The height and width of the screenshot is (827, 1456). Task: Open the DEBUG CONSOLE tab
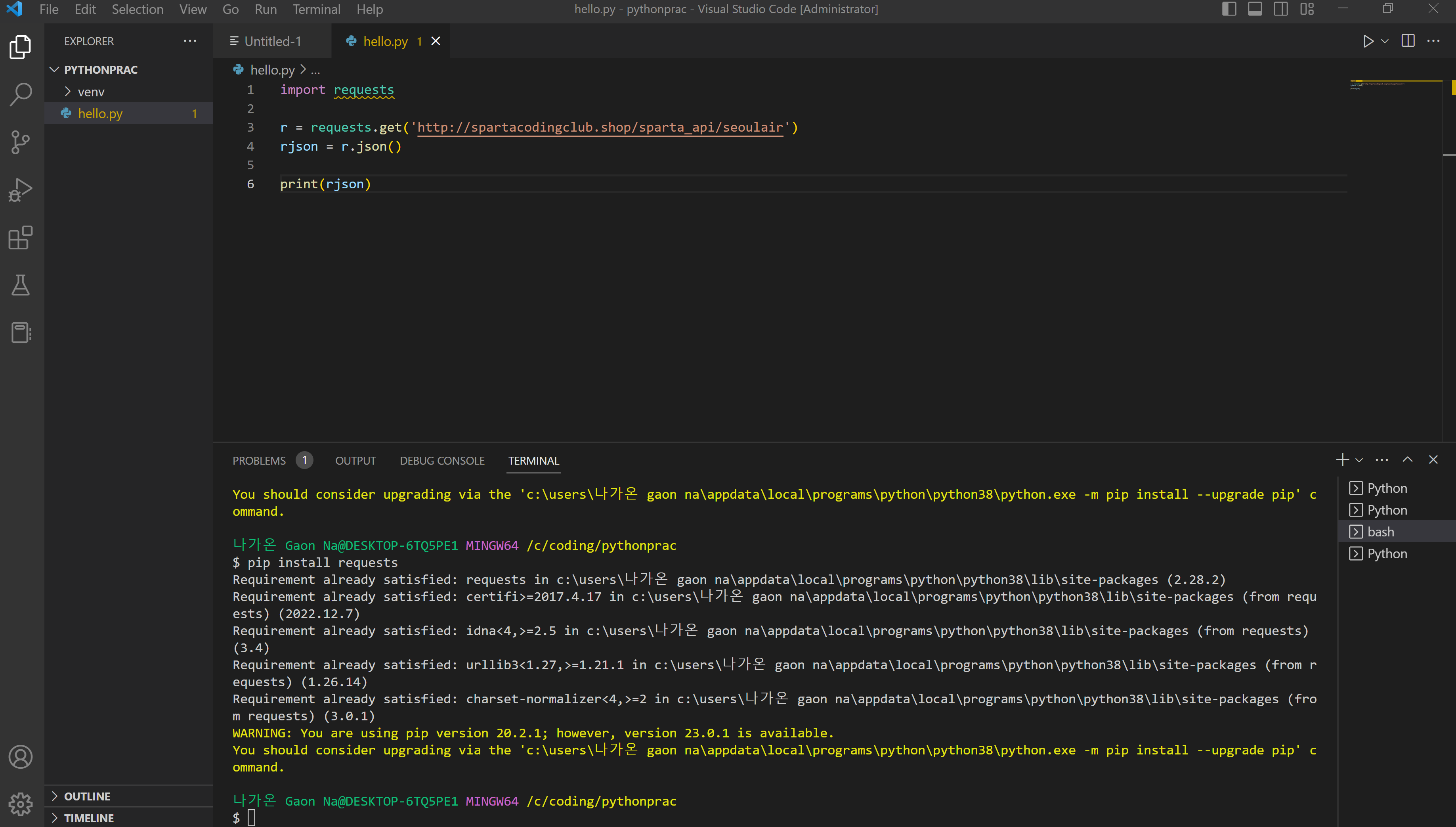[442, 461]
